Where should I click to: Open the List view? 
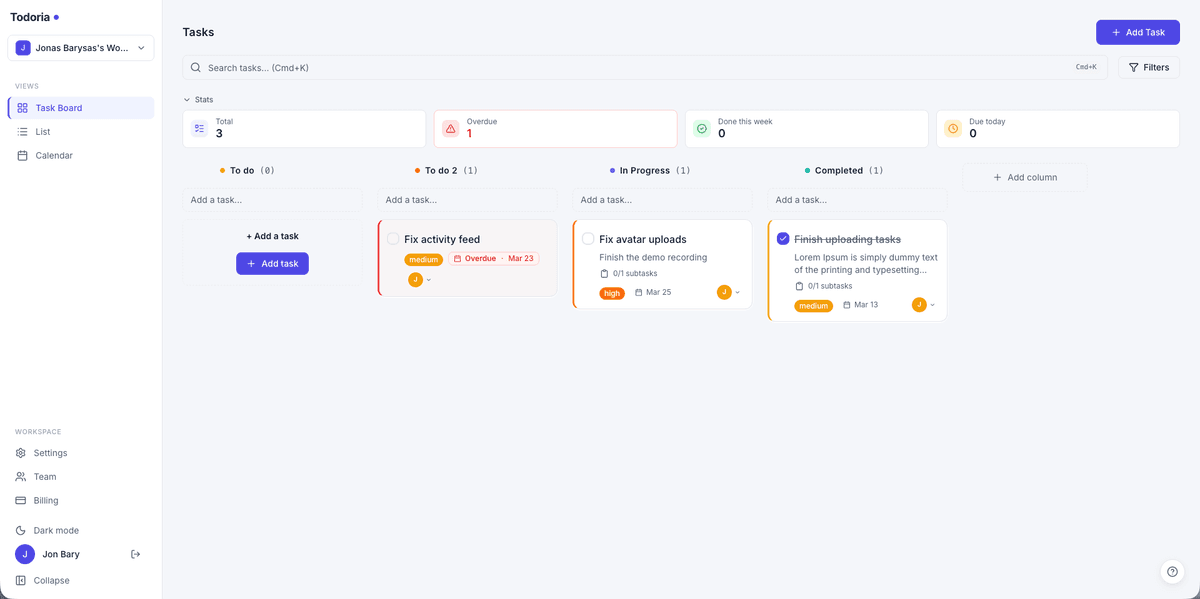coord(43,131)
